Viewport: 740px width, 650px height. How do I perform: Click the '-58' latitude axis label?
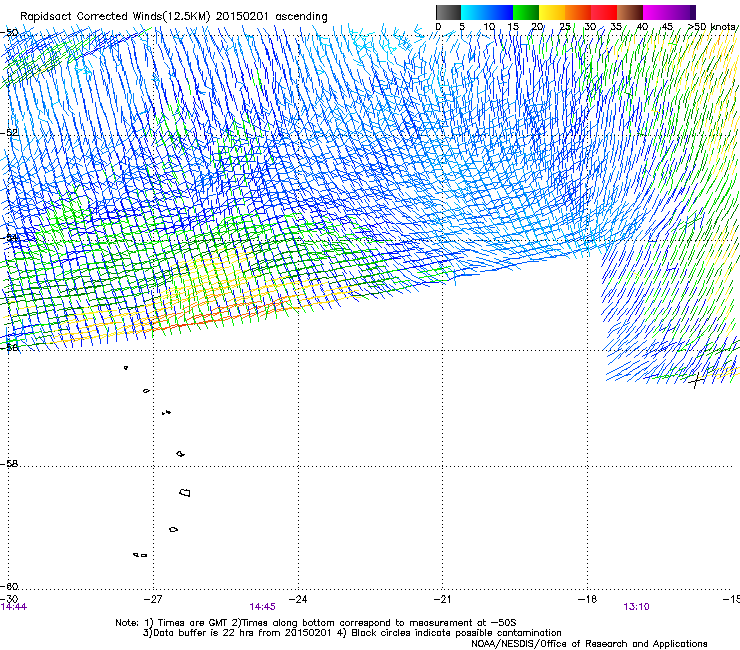pyautogui.click(x=9, y=464)
